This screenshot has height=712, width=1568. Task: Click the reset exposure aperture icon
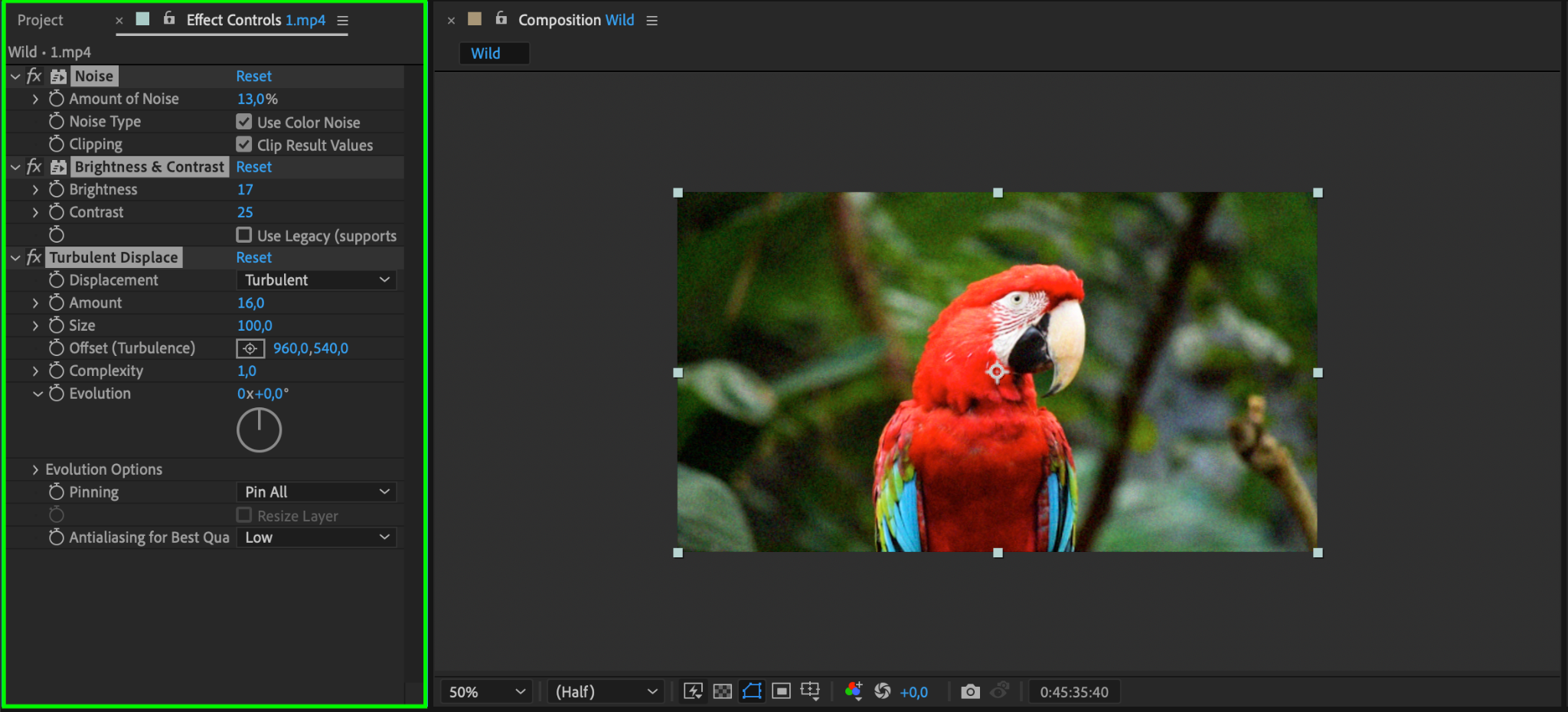coord(883,691)
